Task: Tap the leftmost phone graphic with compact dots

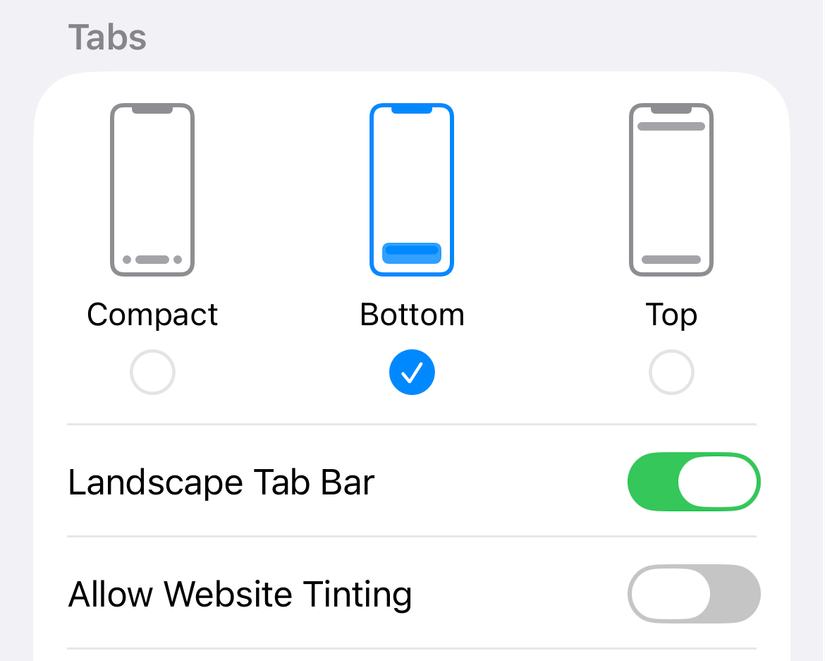Action: pyautogui.click(x=152, y=188)
